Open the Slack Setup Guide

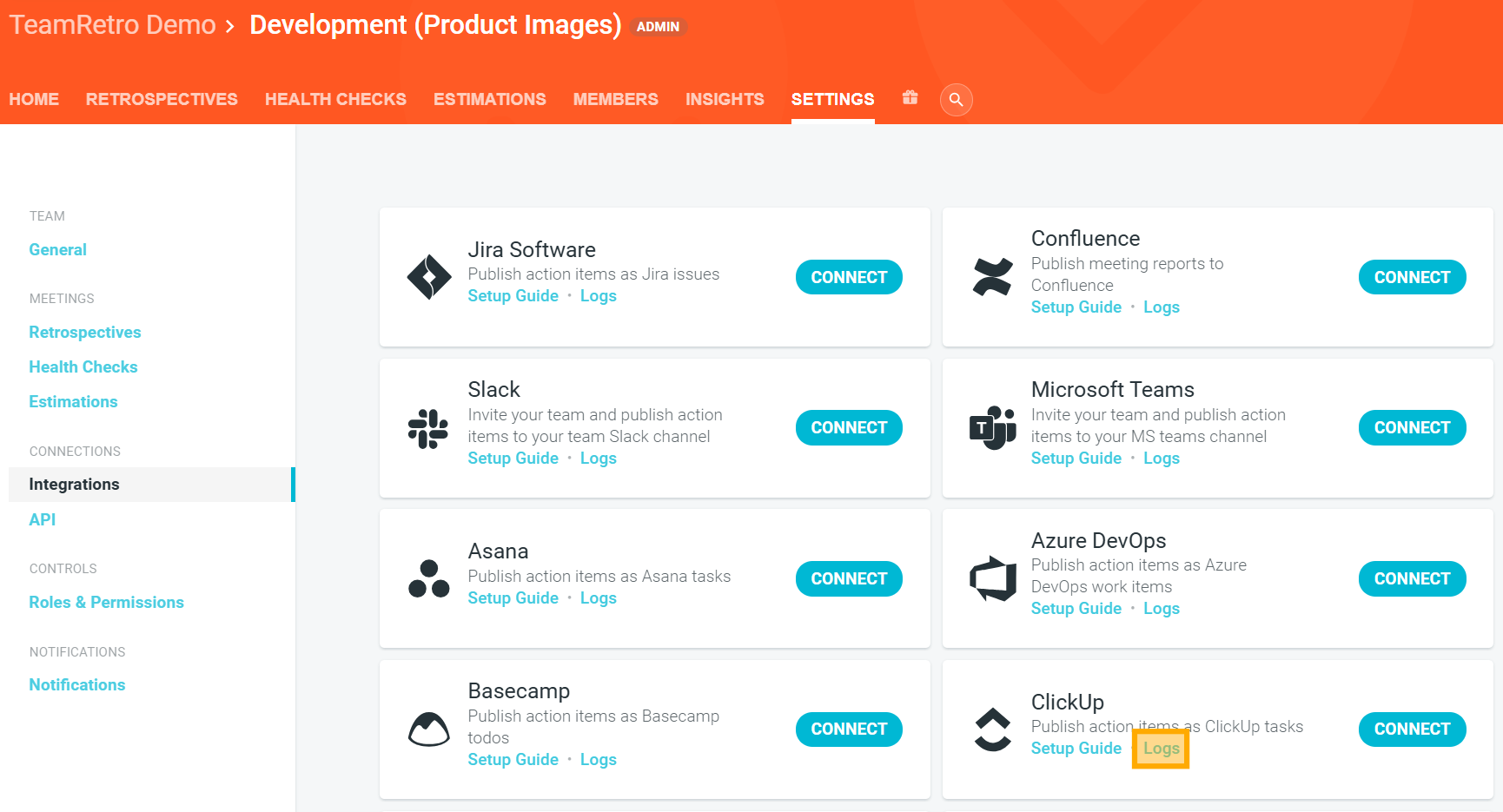pyautogui.click(x=513, y=459)
